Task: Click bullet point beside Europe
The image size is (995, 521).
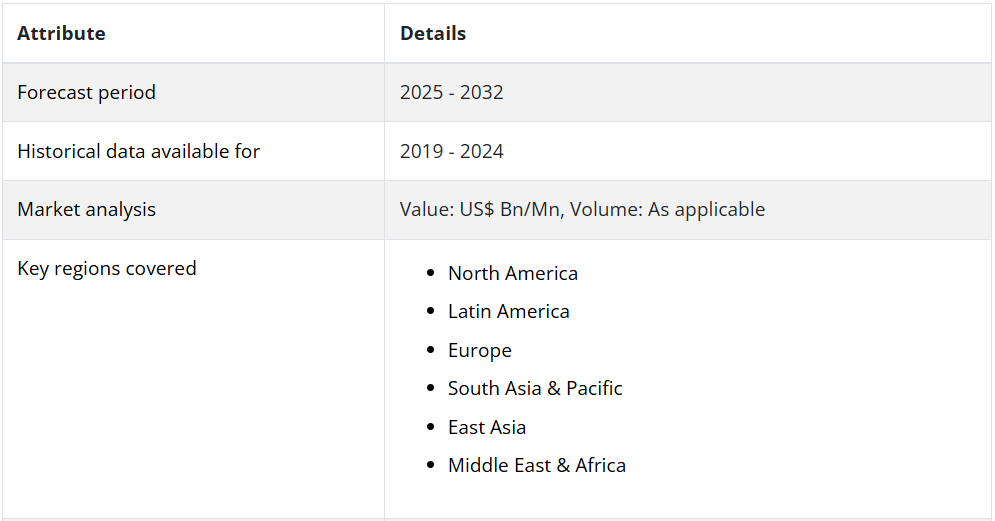Action: tap(431, 350)
